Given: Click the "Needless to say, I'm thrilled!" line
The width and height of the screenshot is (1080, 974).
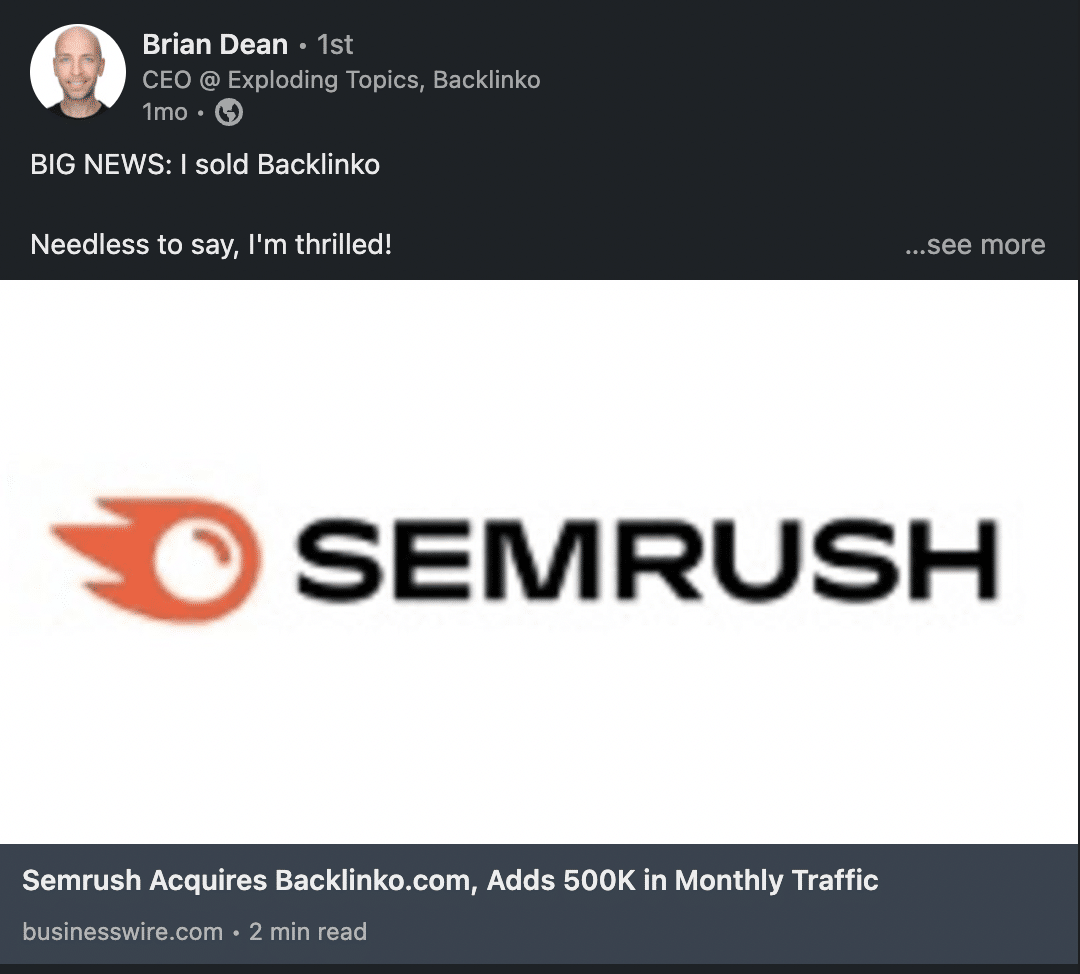Looking at the screenshot, I should tap(211, 245).
